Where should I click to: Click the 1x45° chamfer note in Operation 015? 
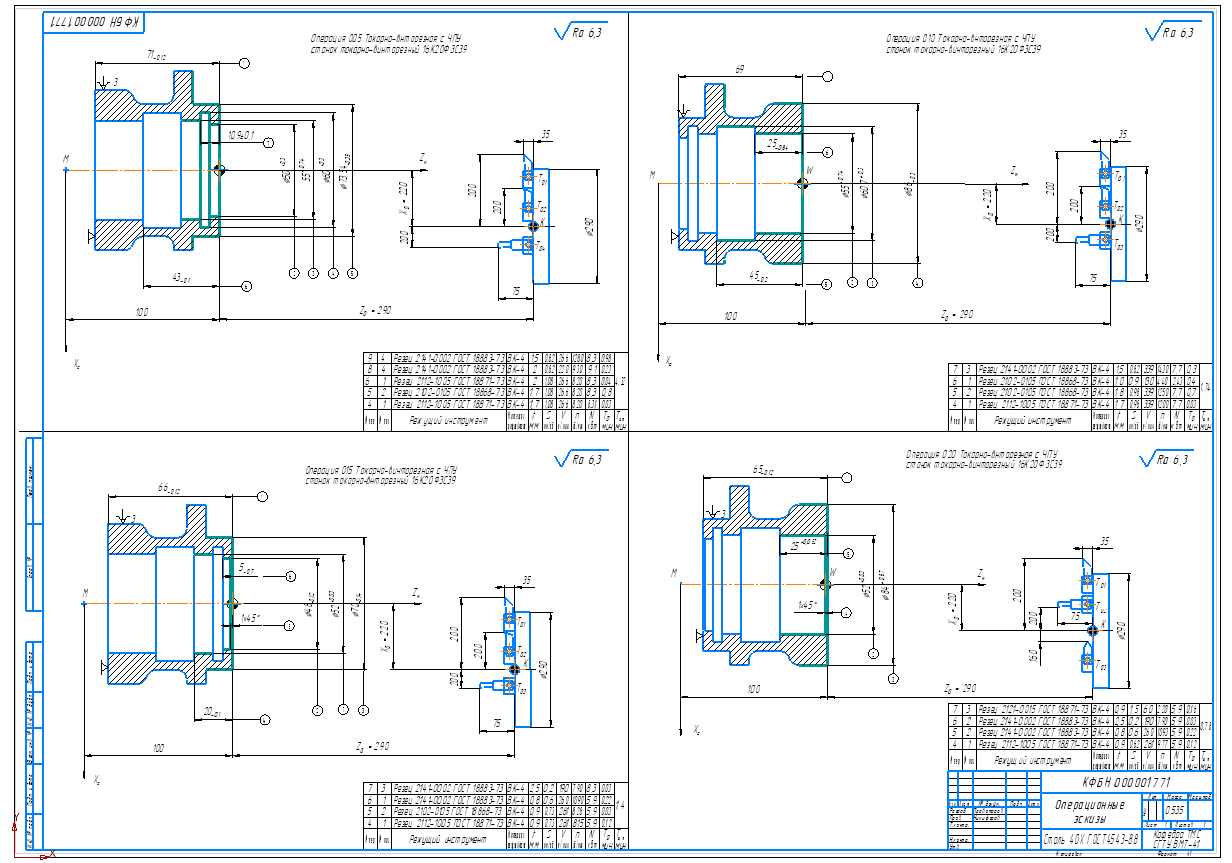pos(249,618)
